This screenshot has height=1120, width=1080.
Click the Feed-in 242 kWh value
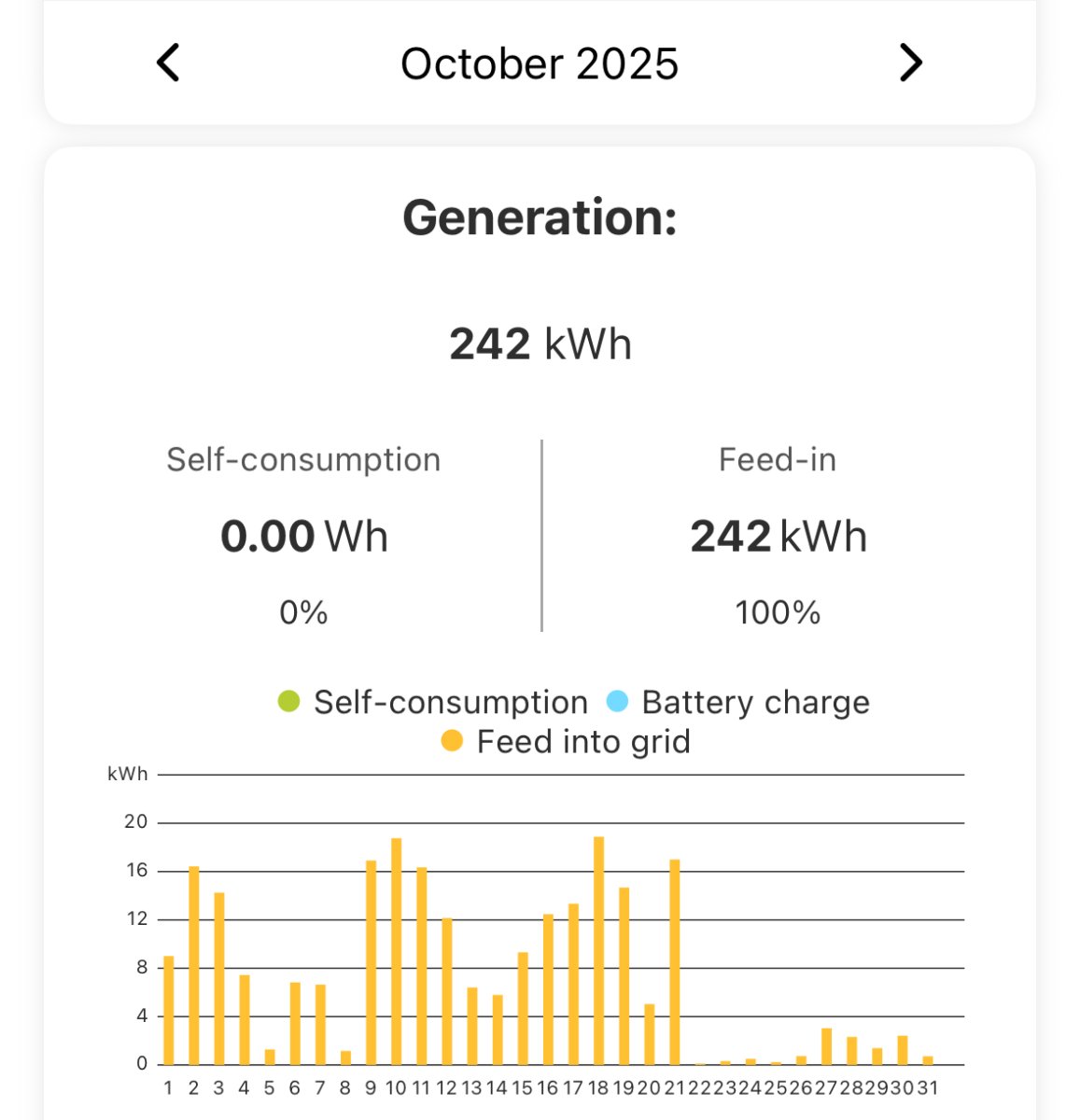tap(778, 537)
